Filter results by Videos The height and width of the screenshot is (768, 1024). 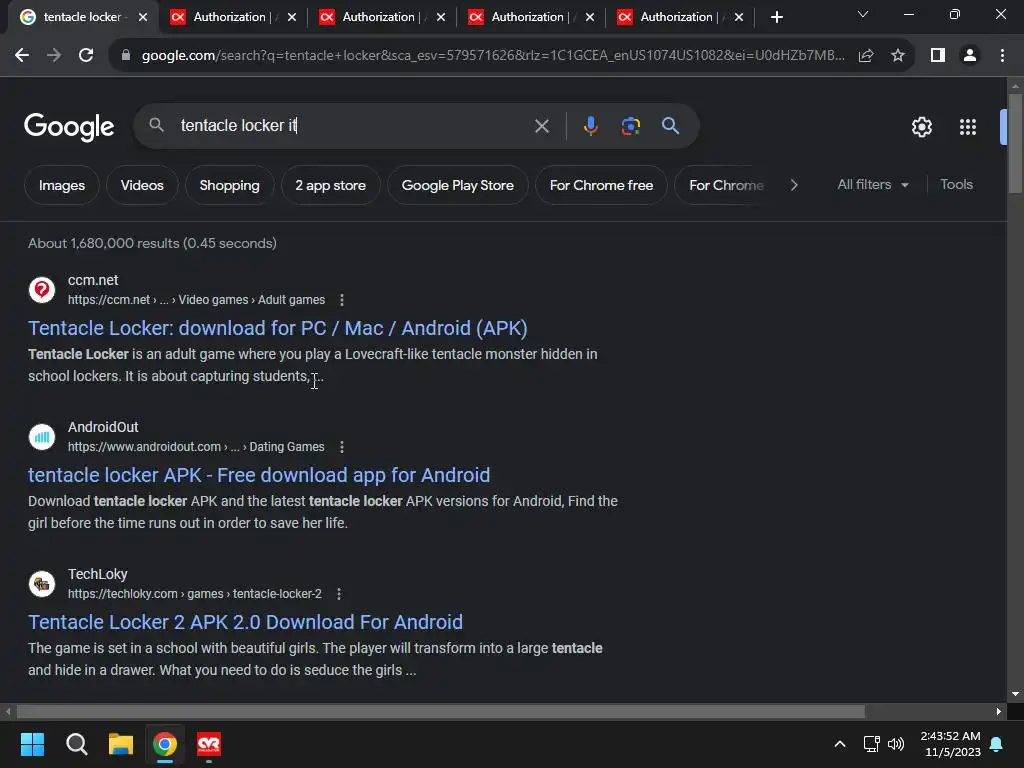(x=142, y=185)
